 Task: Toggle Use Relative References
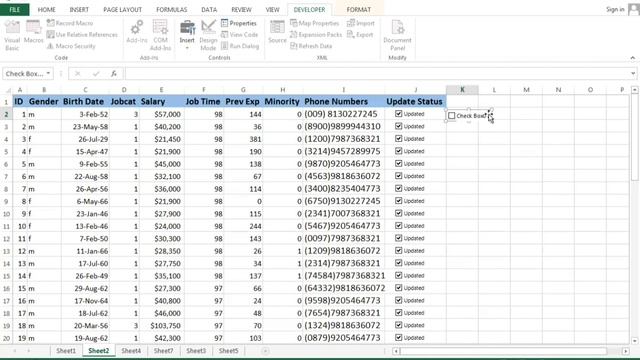82,35
